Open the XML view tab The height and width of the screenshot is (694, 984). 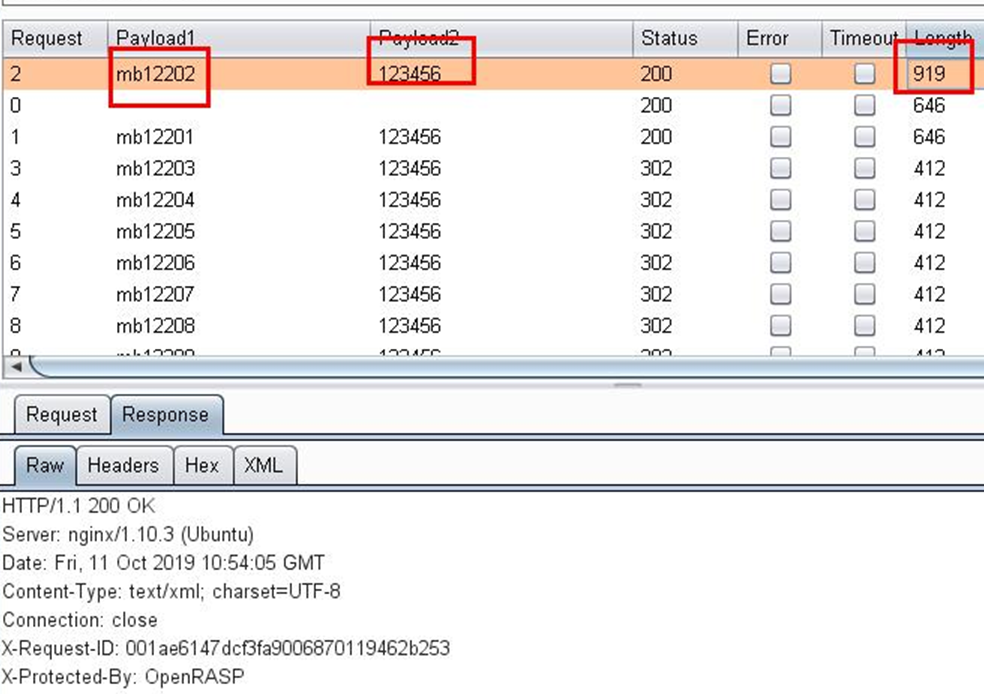click(264, 466)
